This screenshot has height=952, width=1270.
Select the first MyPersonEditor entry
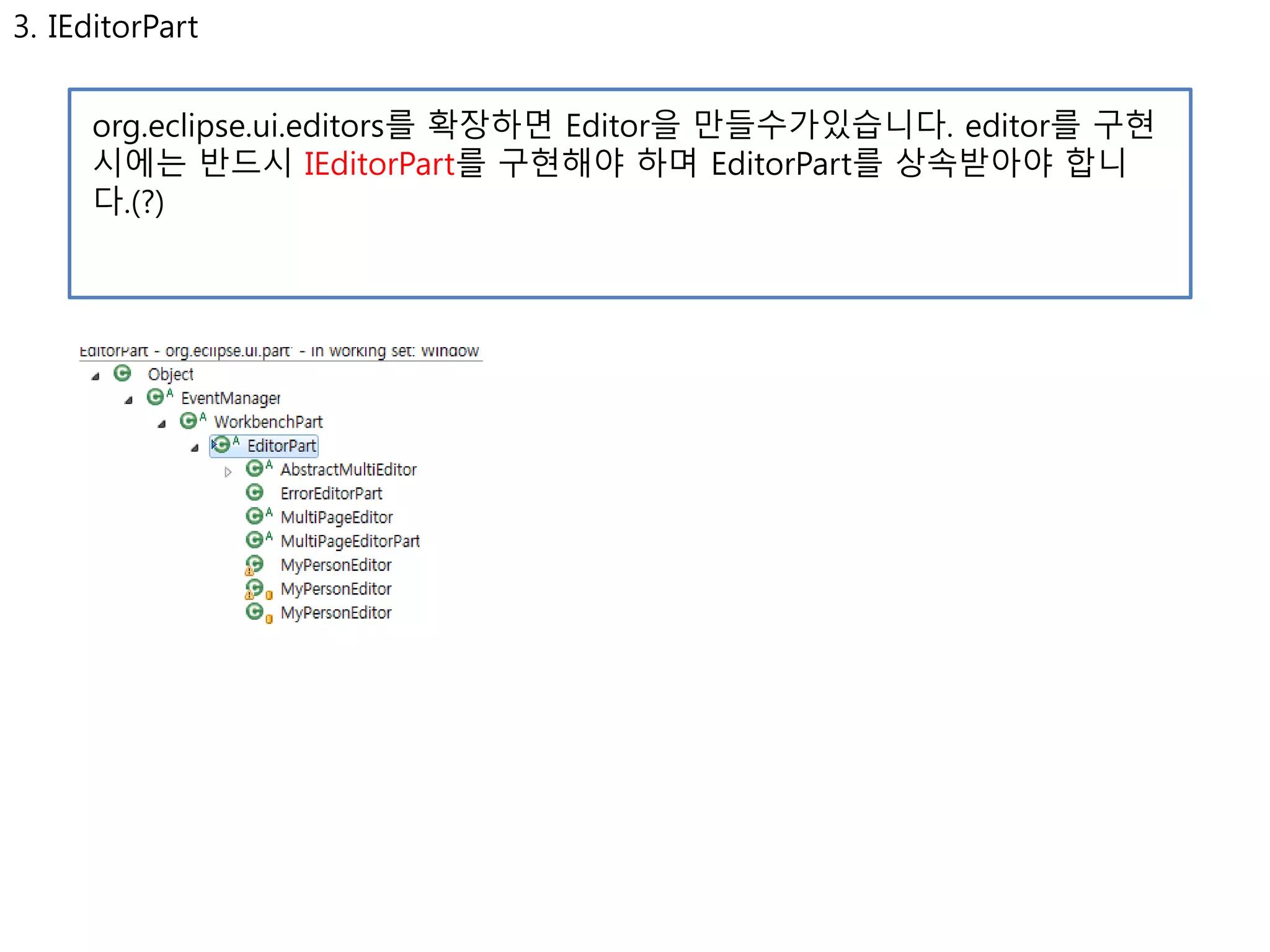point(336,565)
